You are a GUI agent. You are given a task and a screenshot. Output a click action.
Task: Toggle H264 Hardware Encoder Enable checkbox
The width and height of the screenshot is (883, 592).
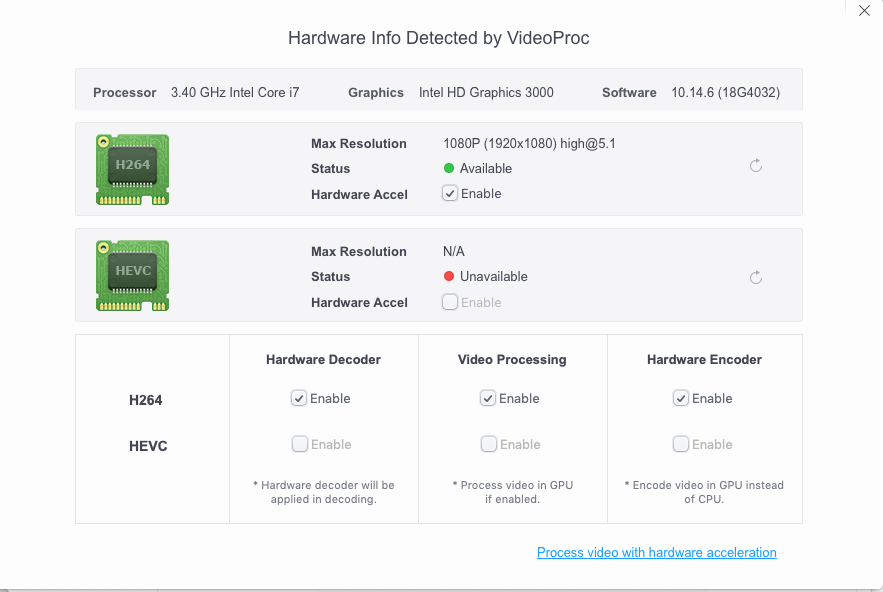tap(680, 398)
